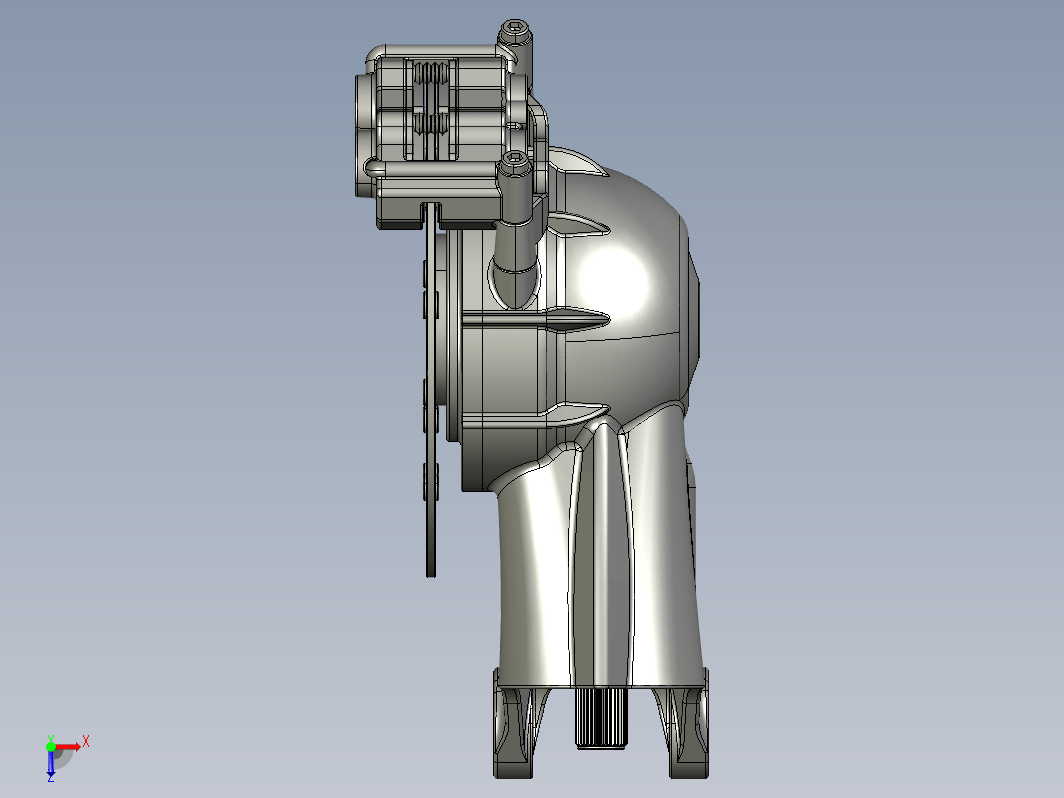The width and height of the screenshot is (1064, 798).
Task: Click the blue Z axis arrow of triad
Action: click(51, 763)
